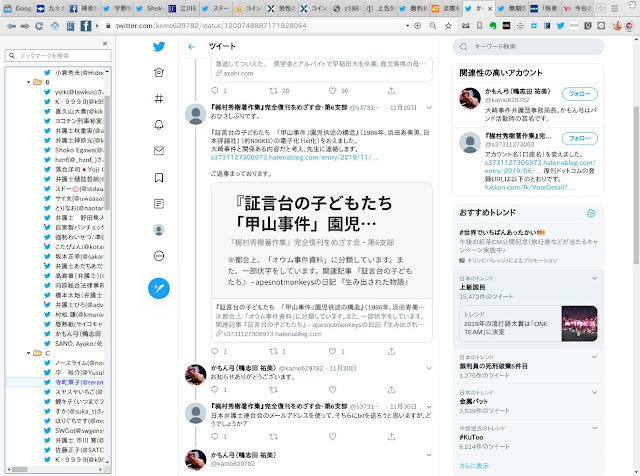The width and height of the screenshot is (640, 476).
Task: Click the browser back arrow
Action: coord(11,26)
